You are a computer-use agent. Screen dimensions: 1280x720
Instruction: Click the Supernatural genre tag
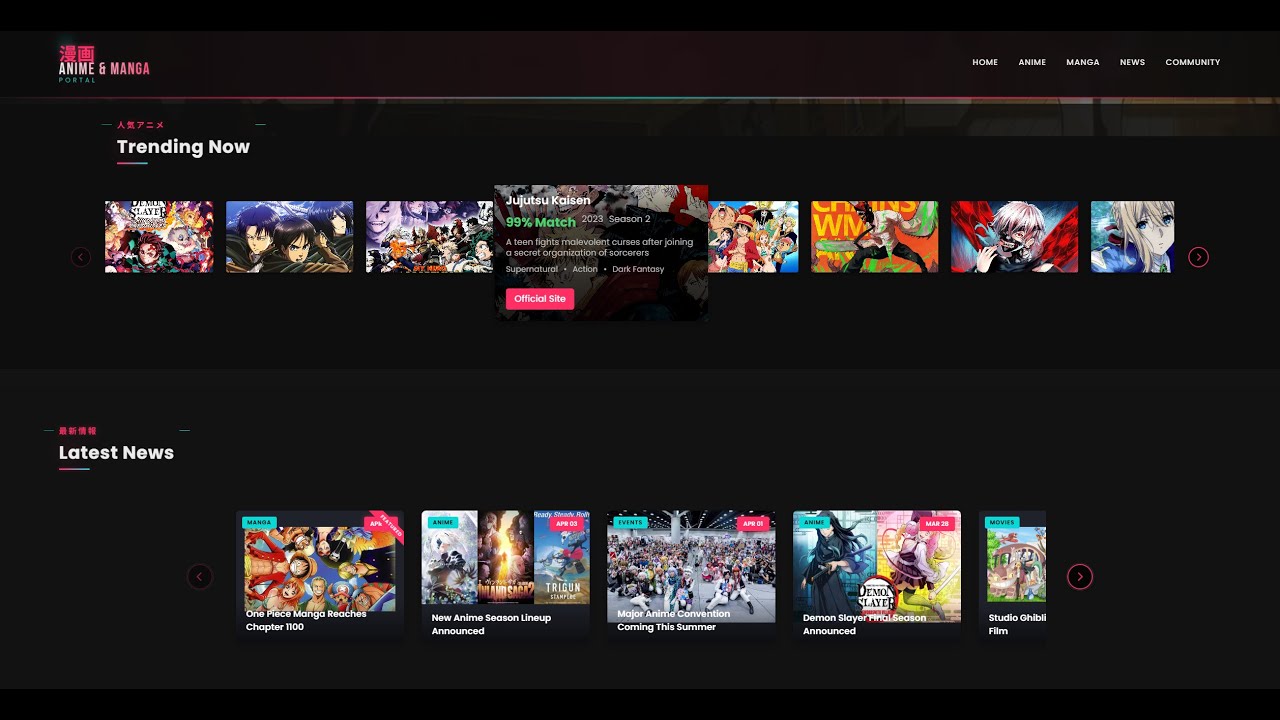[532, 269]
